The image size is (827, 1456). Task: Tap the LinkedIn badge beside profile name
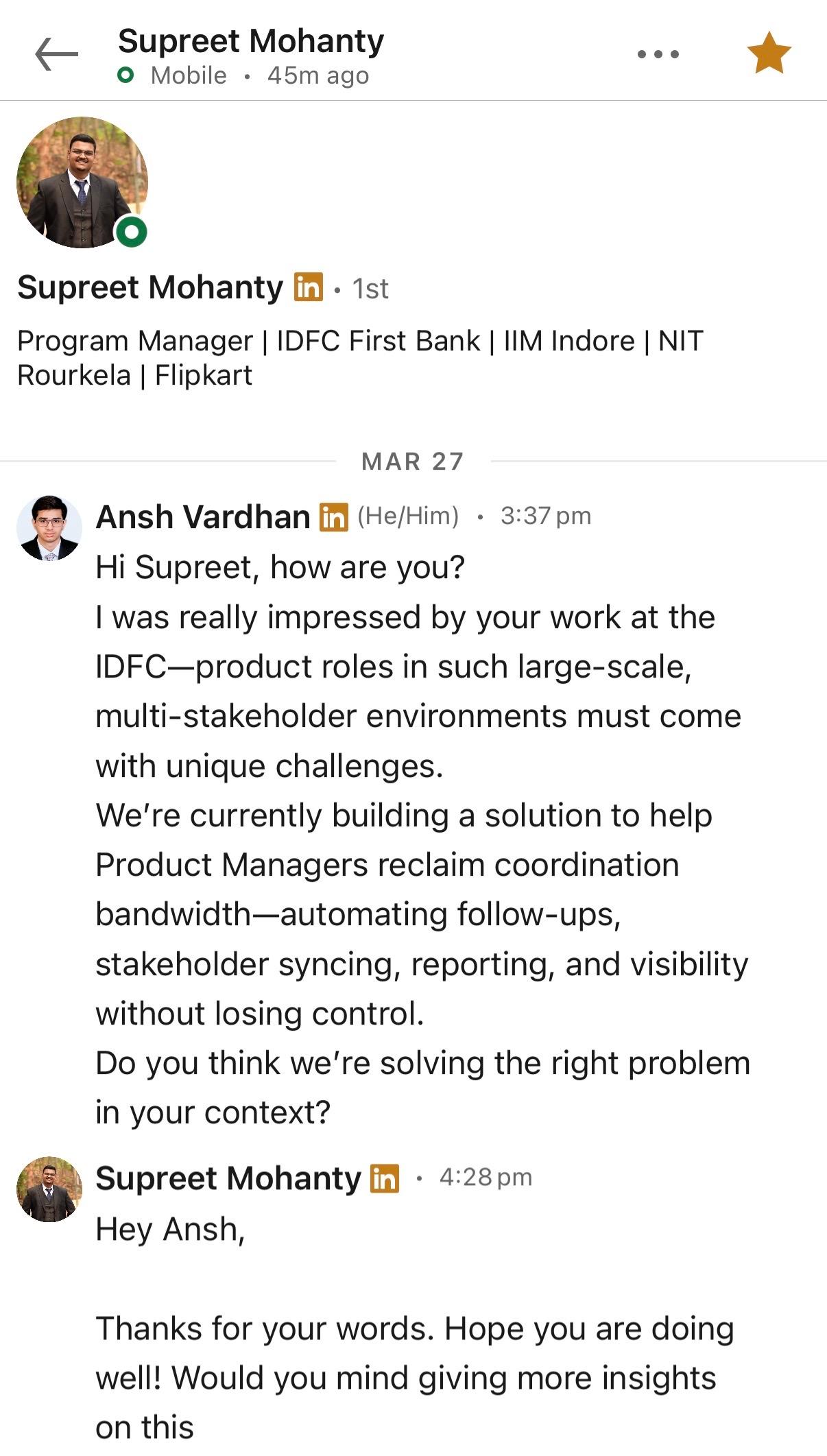coord(309,287)
